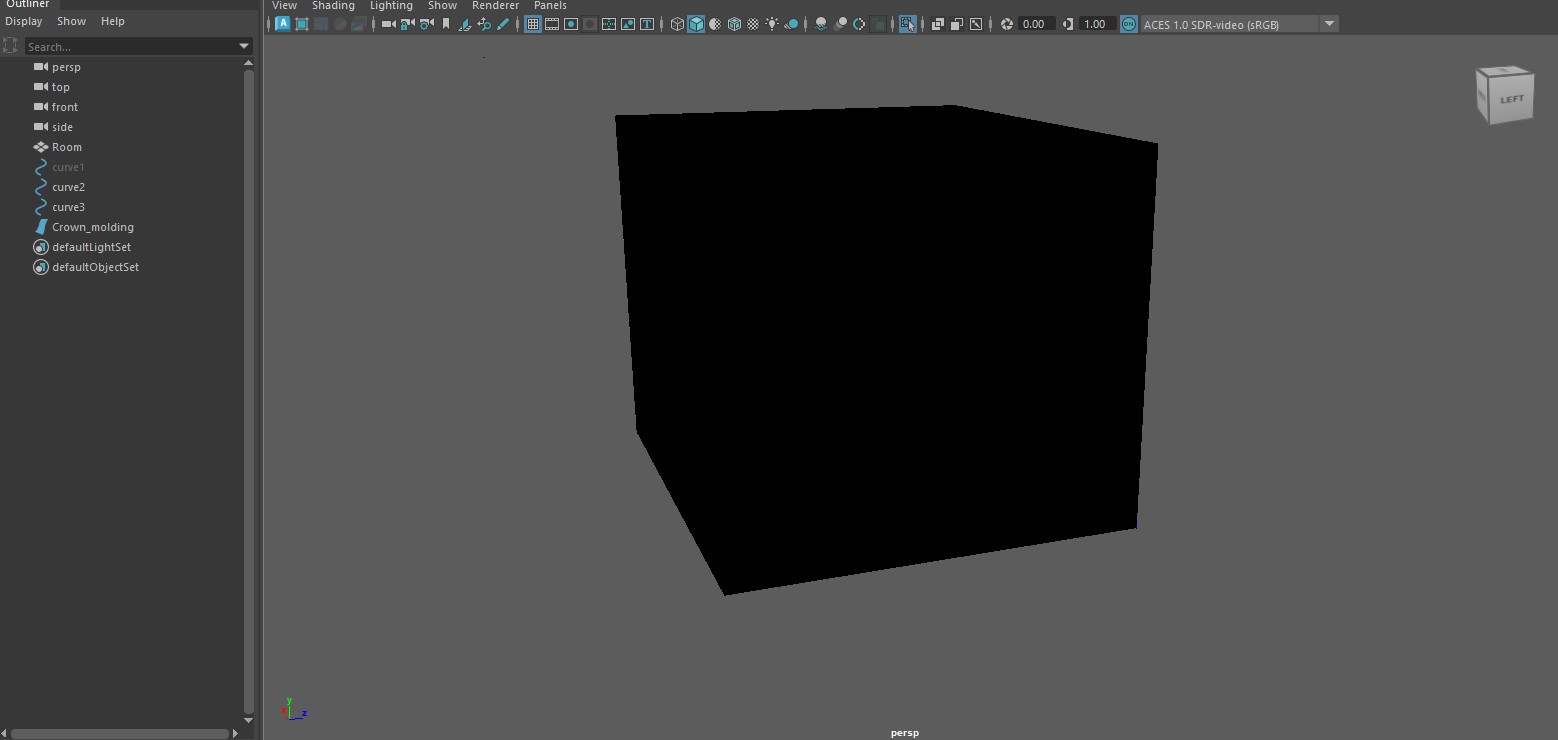
Task: Click the Gamma value field 1.00
Action: [x=1097, y=24]
